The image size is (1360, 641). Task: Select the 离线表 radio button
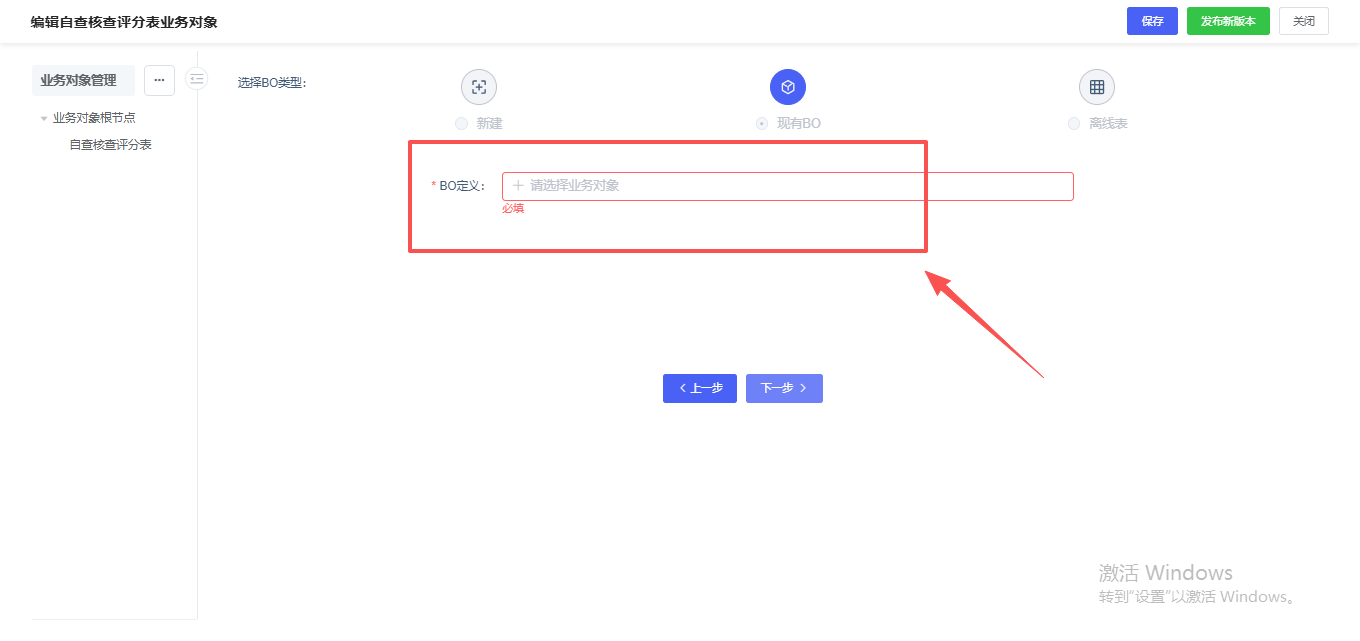pos(1074,124)
